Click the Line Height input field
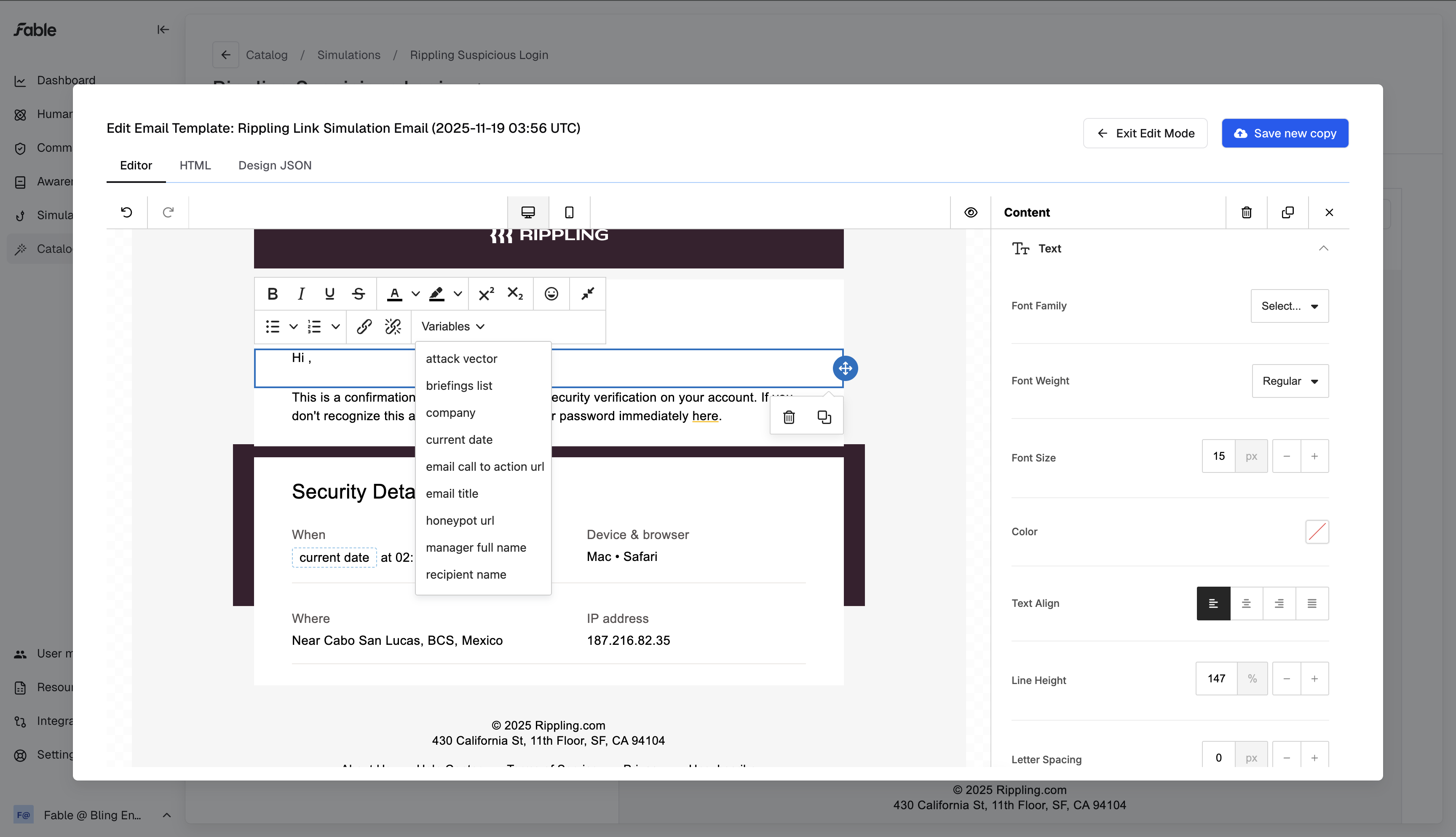This screenshot has height=837, width=1456. click(x=1216, y=679)
